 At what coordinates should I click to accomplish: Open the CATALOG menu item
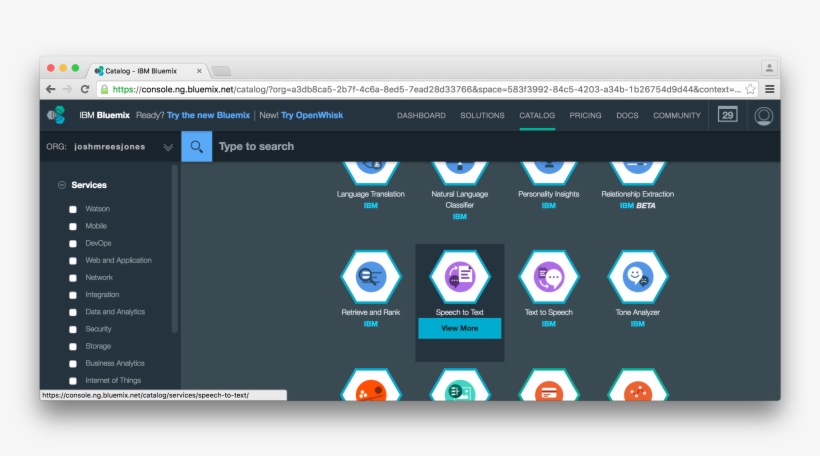[x=537, y=116]
